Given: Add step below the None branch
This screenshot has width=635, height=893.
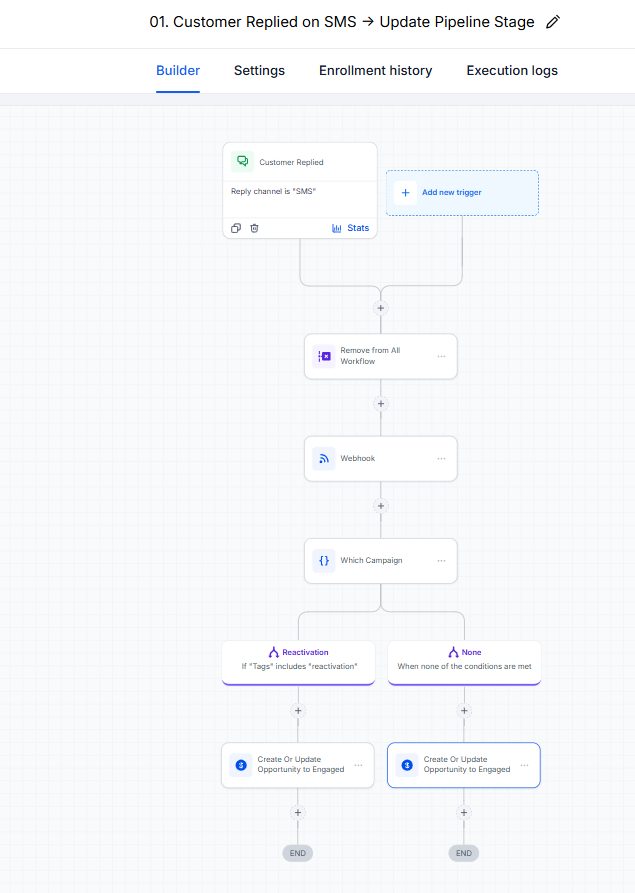Looking at the screenshot, I should pyautogui.click(x=464, y=711).
